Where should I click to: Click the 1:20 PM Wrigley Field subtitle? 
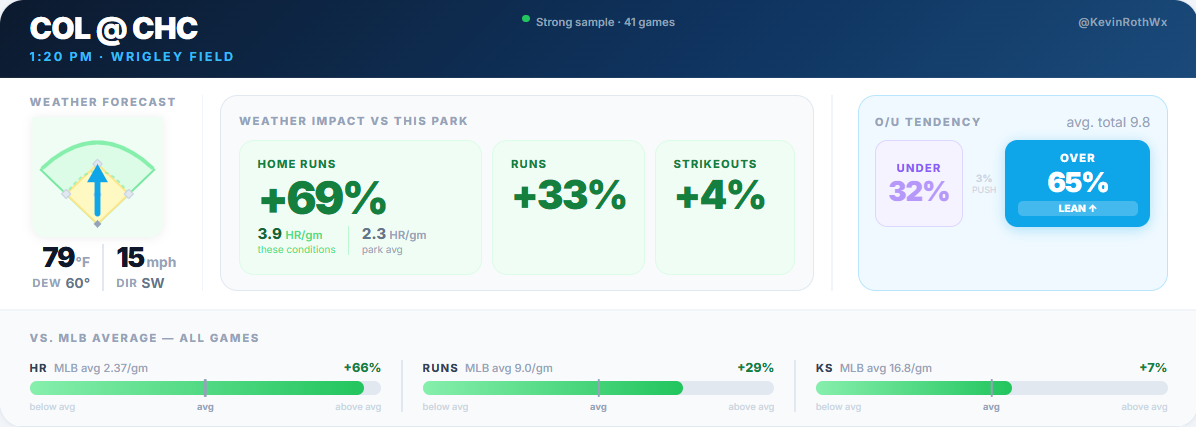tap(131, 57)
